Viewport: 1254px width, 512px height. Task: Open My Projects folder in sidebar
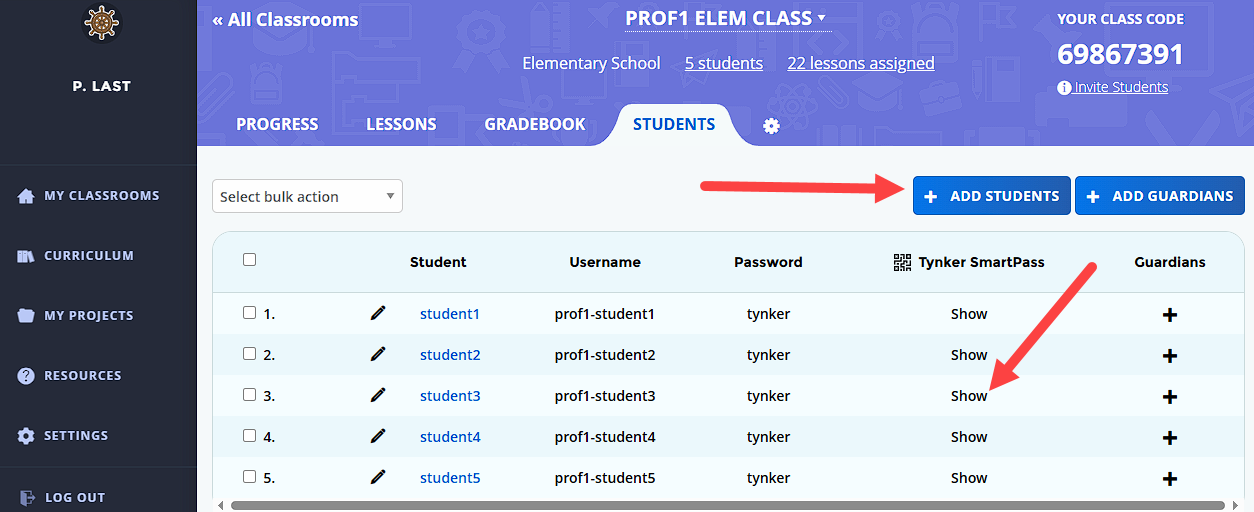click(88, 316)
